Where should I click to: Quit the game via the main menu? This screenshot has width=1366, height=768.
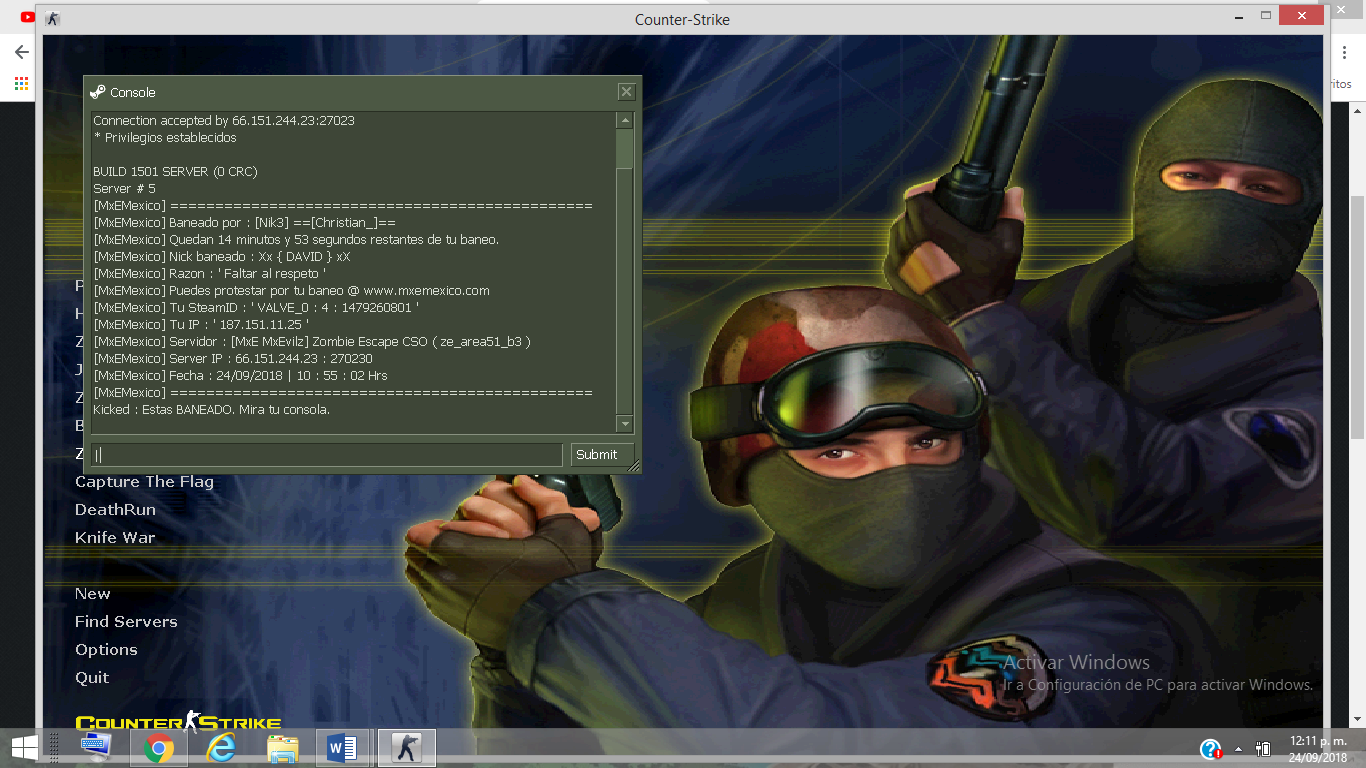tap(92, 678)
